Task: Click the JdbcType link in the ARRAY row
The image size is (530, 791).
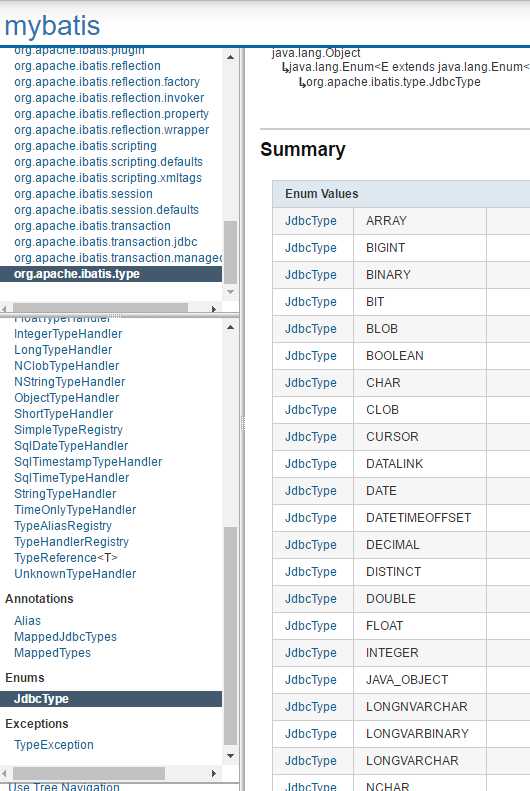Action: point(311,221)
